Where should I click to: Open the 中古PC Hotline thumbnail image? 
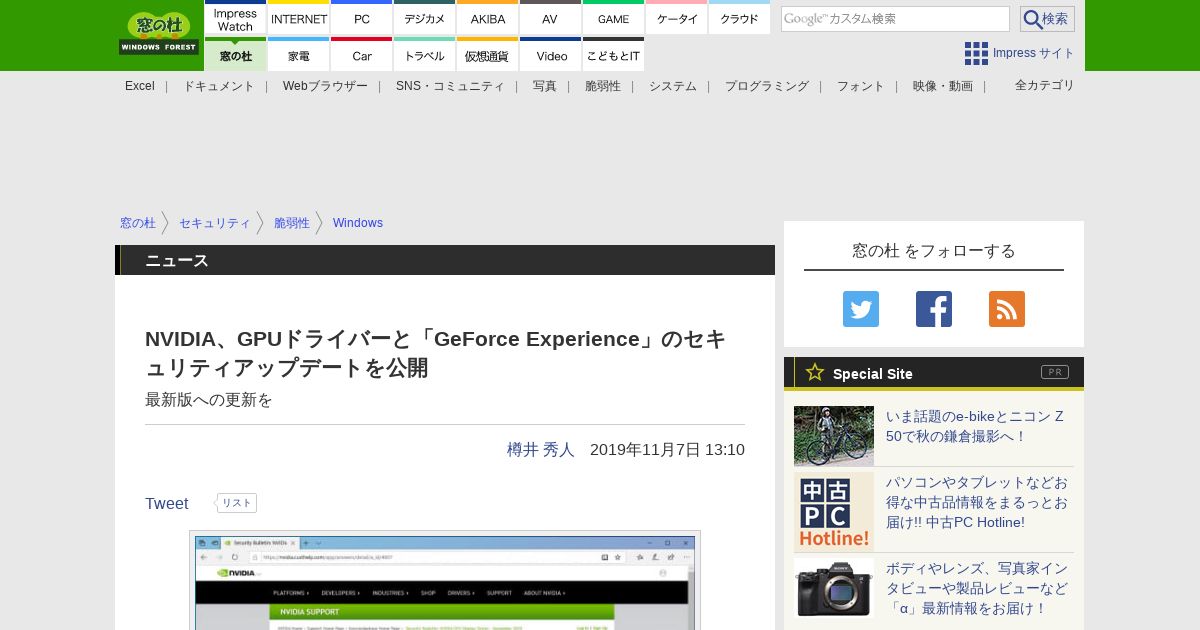pyautogui.click(x=833, y=512)
